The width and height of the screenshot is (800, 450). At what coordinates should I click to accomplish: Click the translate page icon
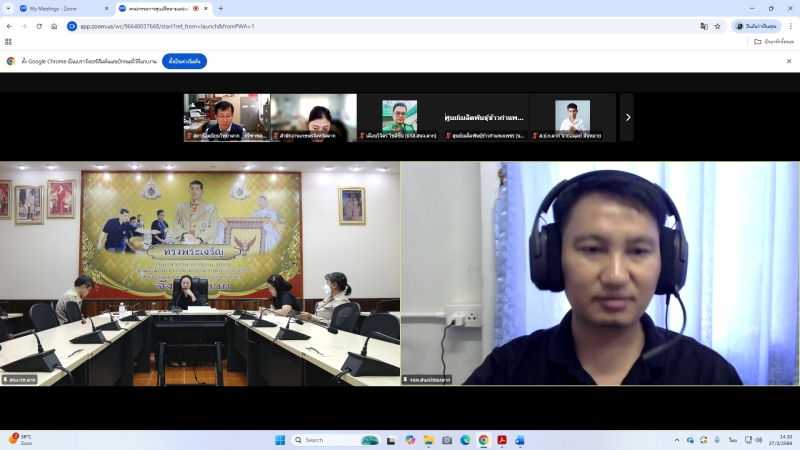(703, 26)
